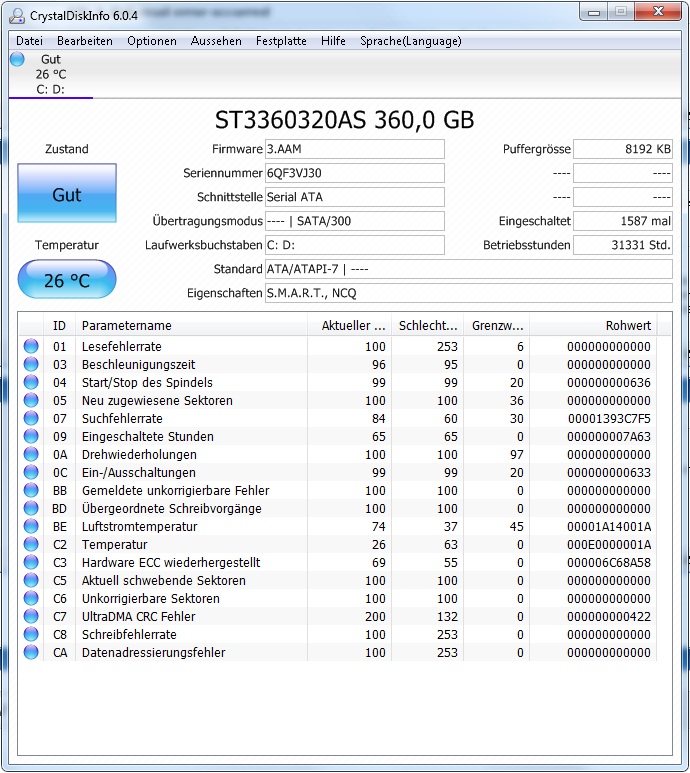Open the Aussehen menu
The height and width of the screenshot is (773, 690).
click(x=216, y=41)
